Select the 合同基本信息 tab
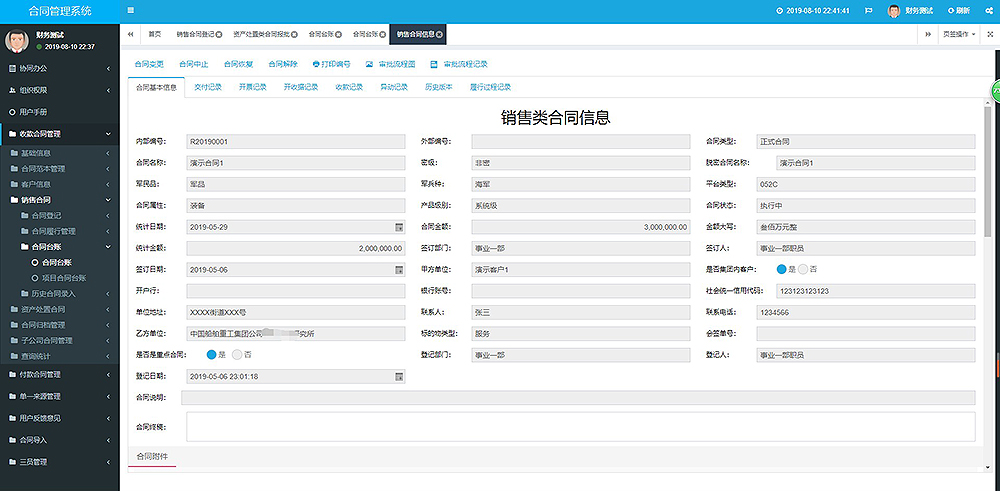1000x491 pixels. pyautogui.click(x=156, y=87)
